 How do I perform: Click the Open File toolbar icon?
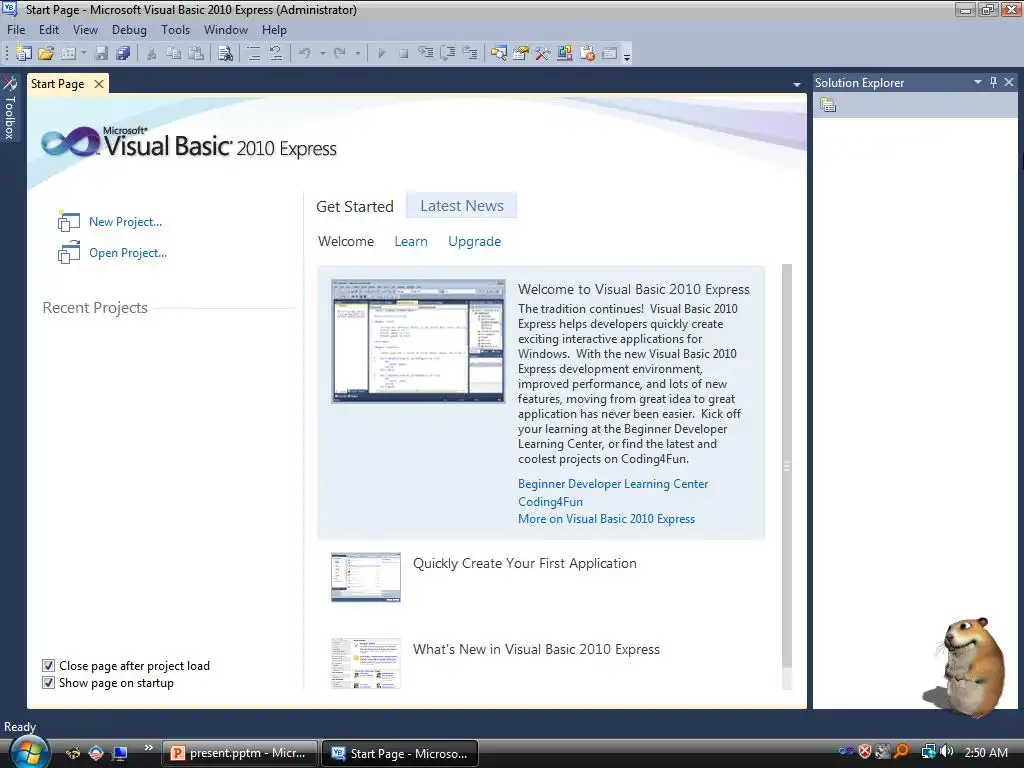coord(46,54)
